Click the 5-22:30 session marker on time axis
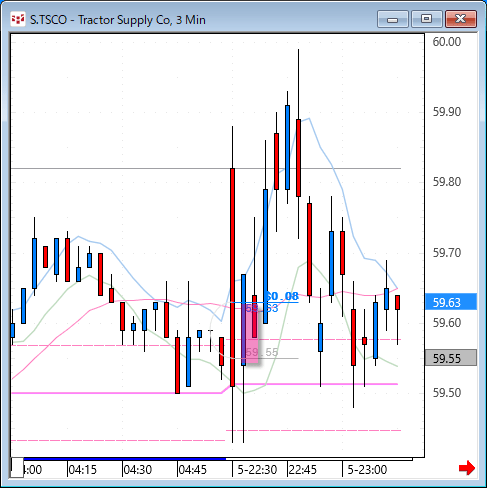Image resolution: width=487 pixels, height=488 pixels. (x=257, y=470)
